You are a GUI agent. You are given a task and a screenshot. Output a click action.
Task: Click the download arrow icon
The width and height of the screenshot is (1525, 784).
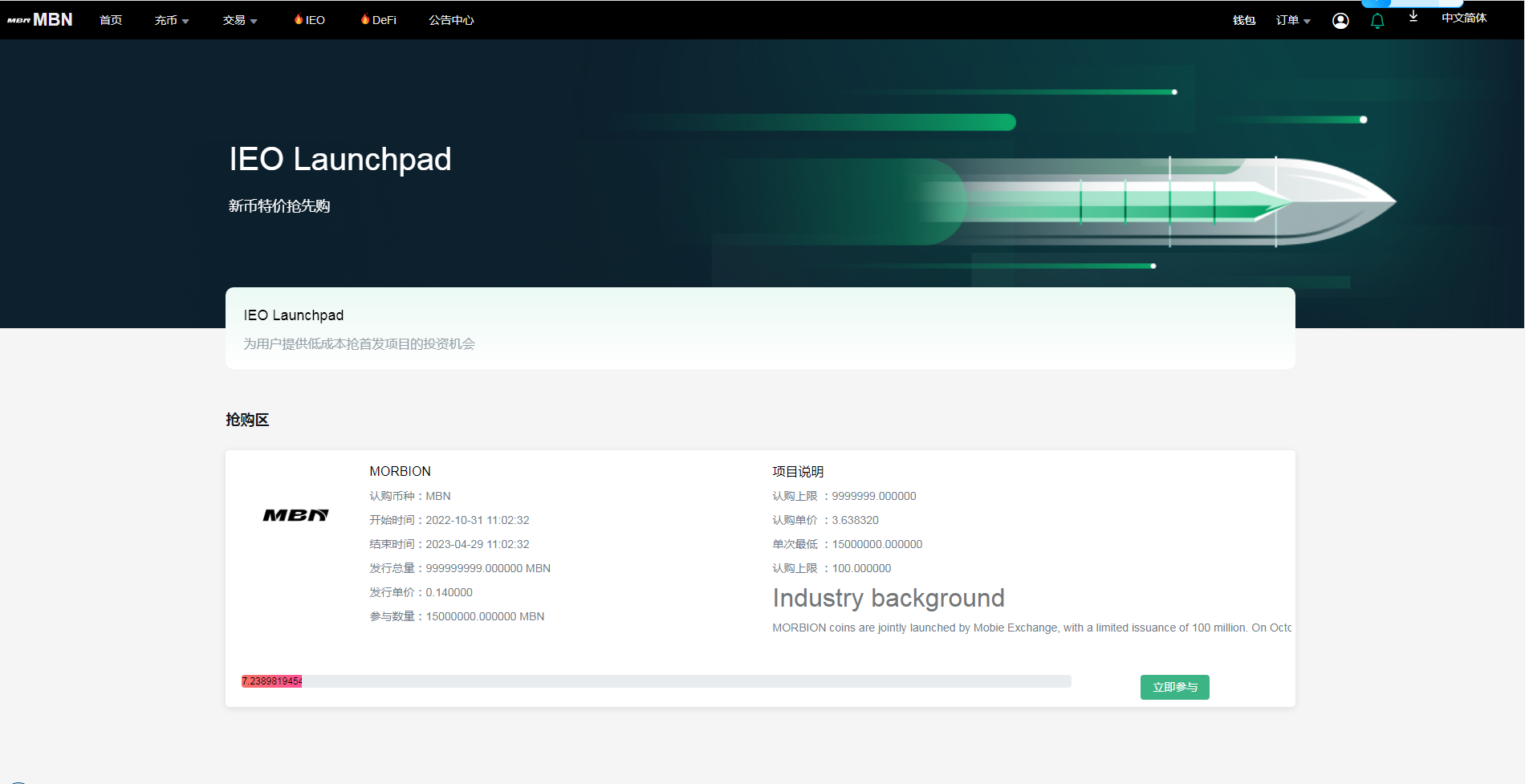tap(1413, 17)
